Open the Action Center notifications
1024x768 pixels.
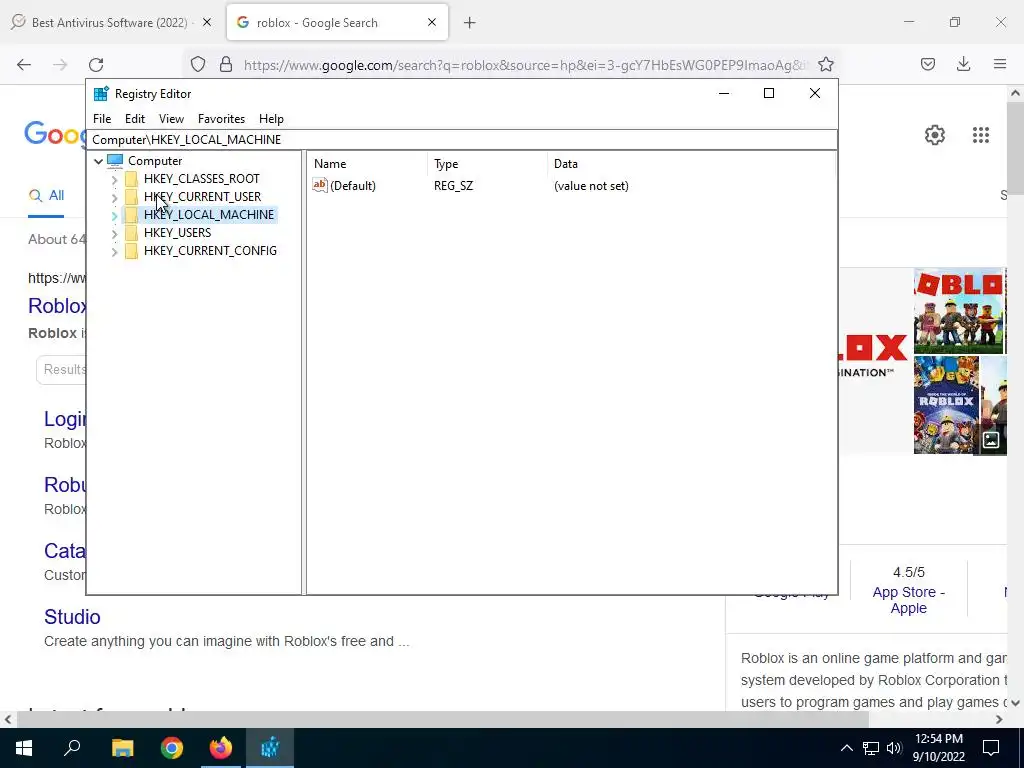tap(991, 748)
